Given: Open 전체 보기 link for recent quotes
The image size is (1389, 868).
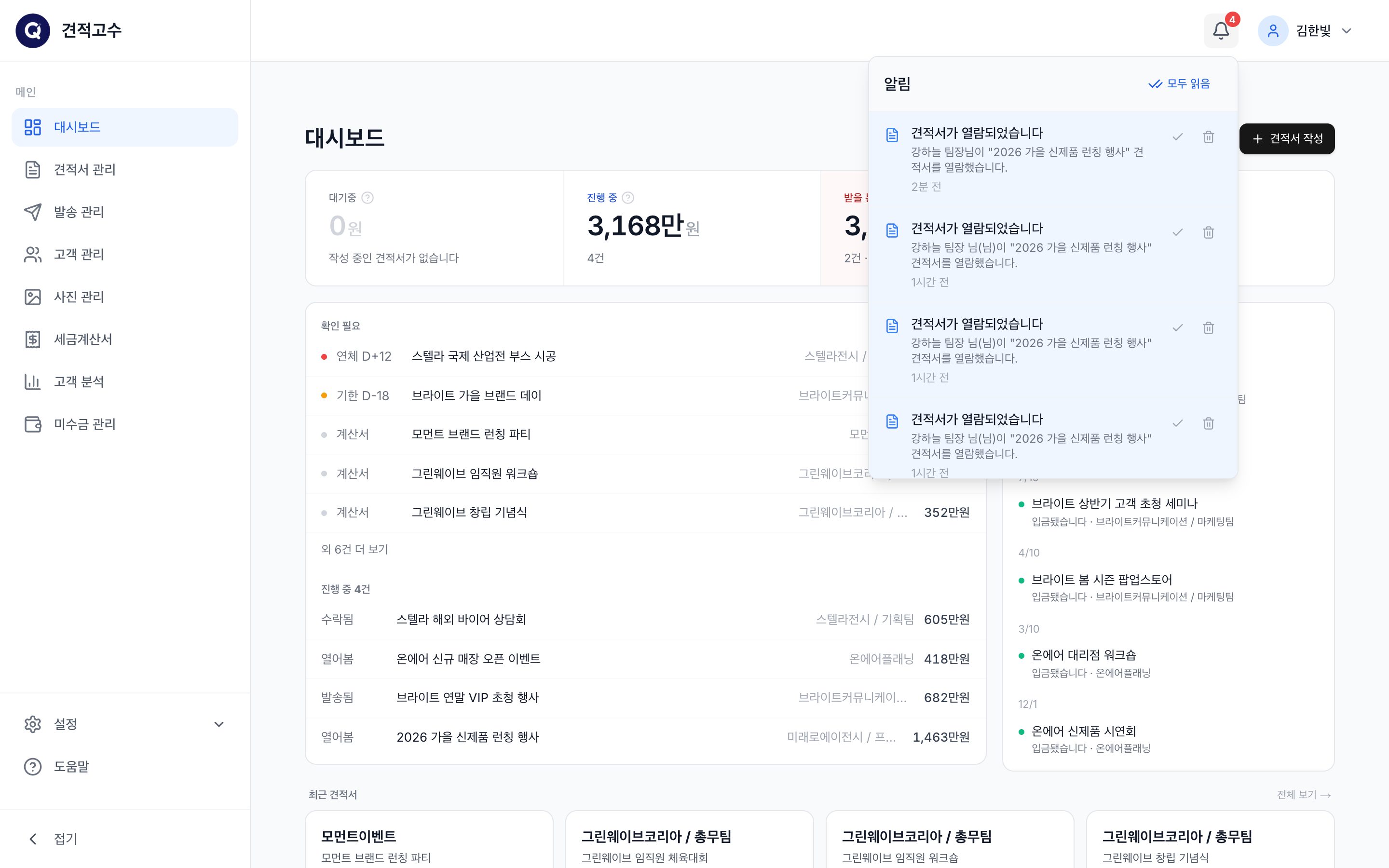Looking at the screenshot, I should (1304, 795).
